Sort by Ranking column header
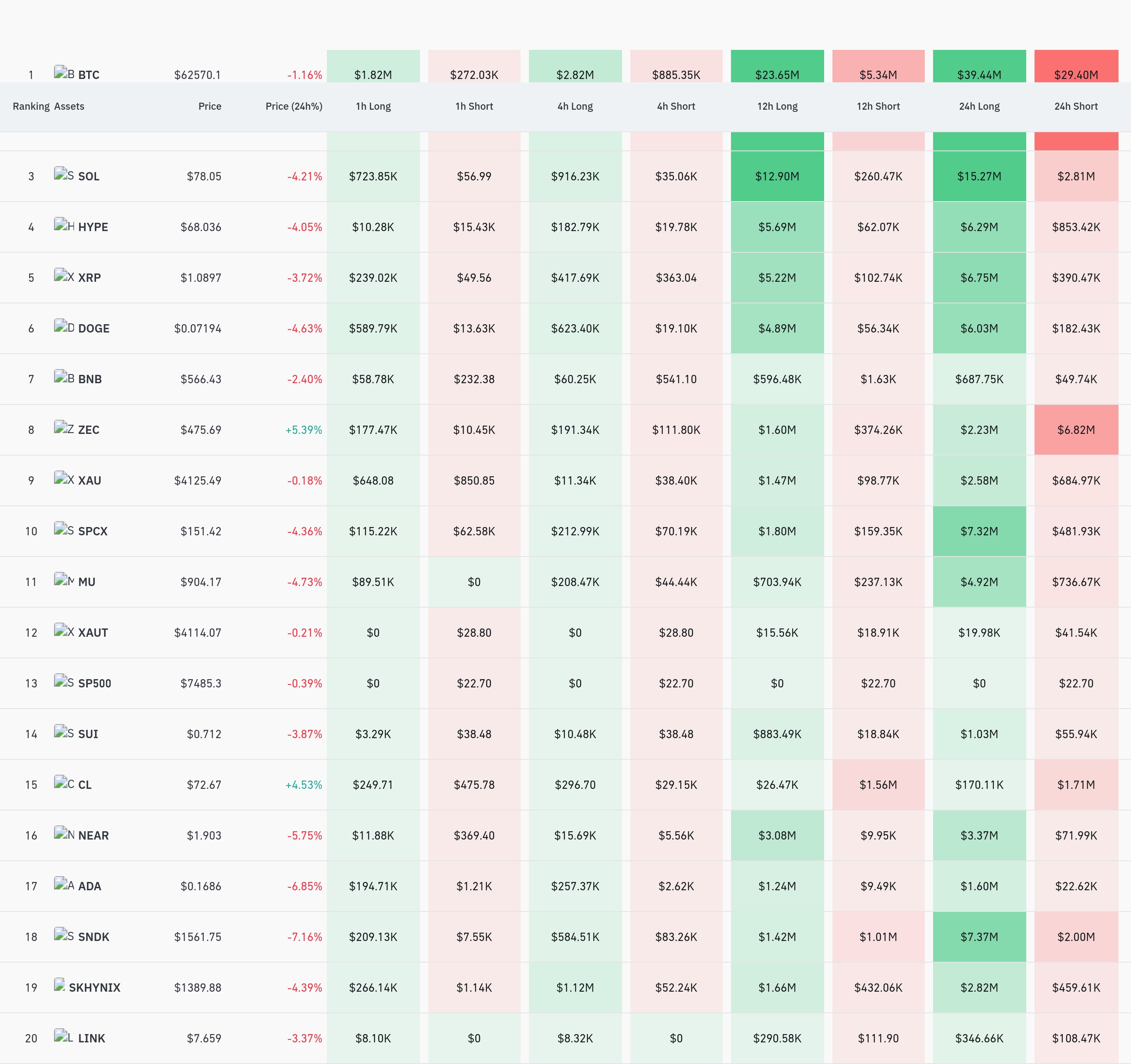Screen dimensions: 1131x1064 [x=31, y=106]
